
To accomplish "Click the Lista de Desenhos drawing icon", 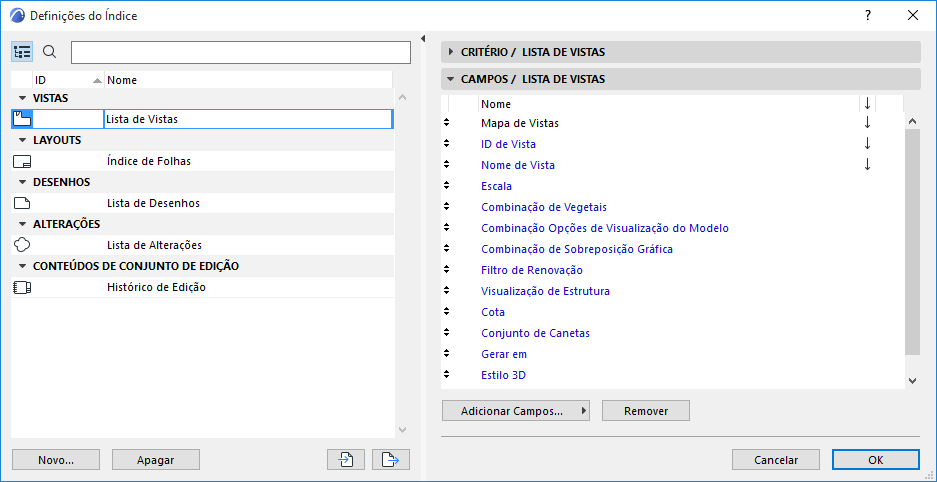I will [x=22, y=203].
